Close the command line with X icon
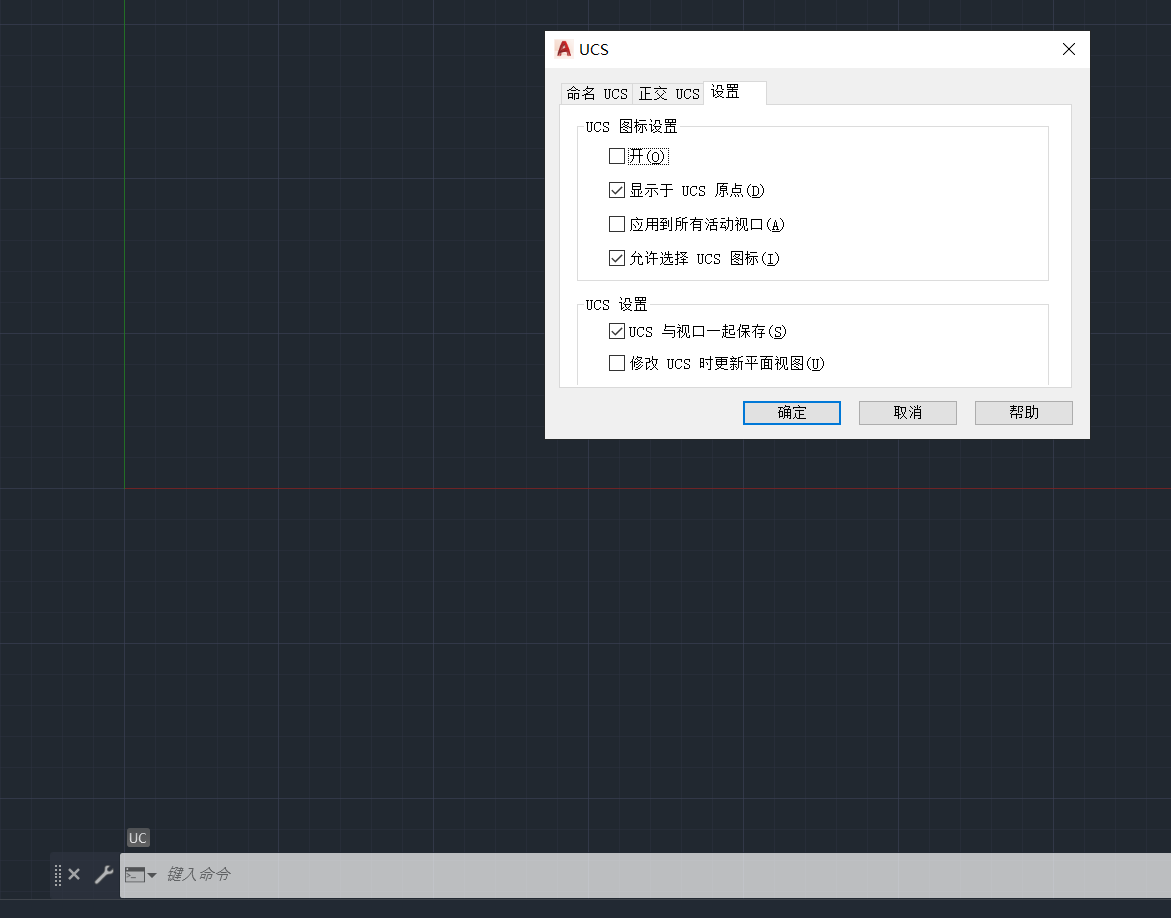The height and width of the screenshot is (918, 1171). tap(74, 875)
